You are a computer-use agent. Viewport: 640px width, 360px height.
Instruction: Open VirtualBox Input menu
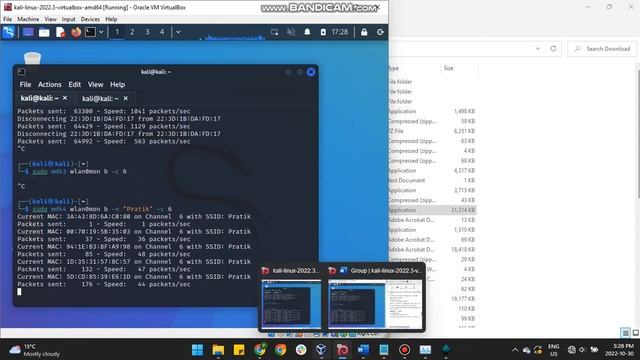coord(69,19)
